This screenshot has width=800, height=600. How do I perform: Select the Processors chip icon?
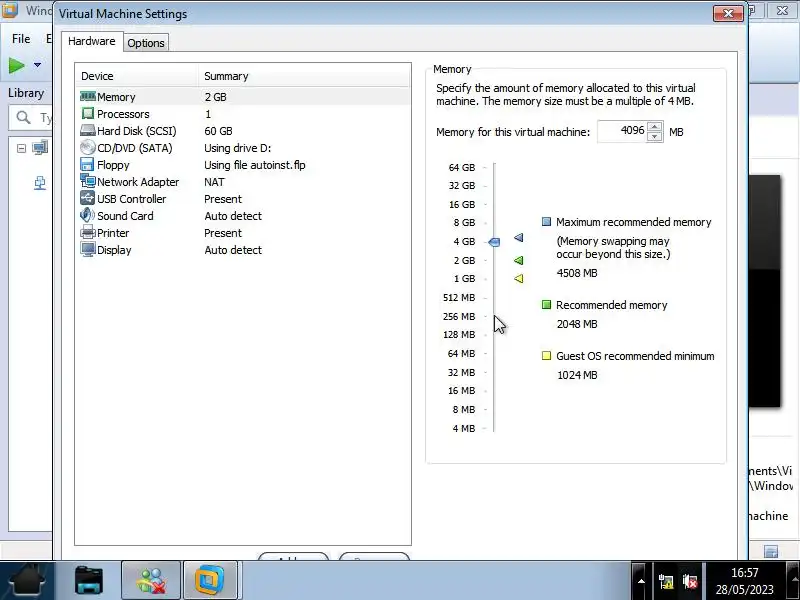[88, 113]
